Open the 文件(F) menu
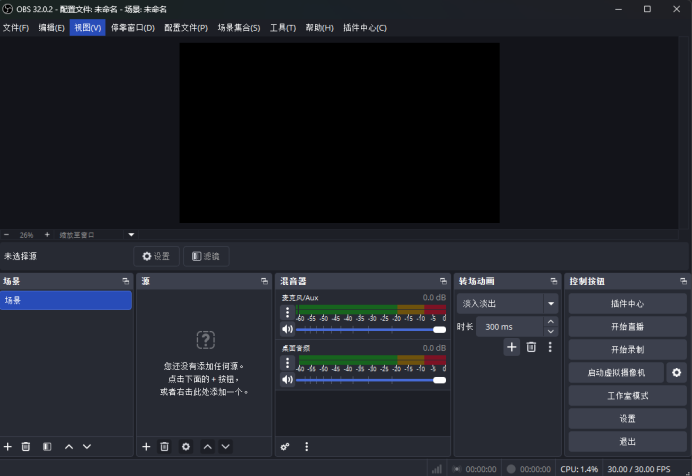 pyautogui.click(x=16, y=28)
